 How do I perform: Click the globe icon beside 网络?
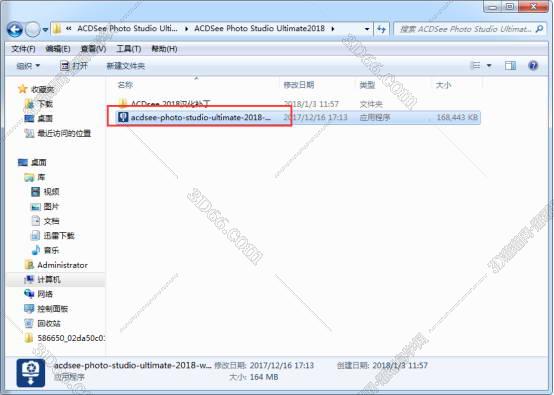(29, 294)
